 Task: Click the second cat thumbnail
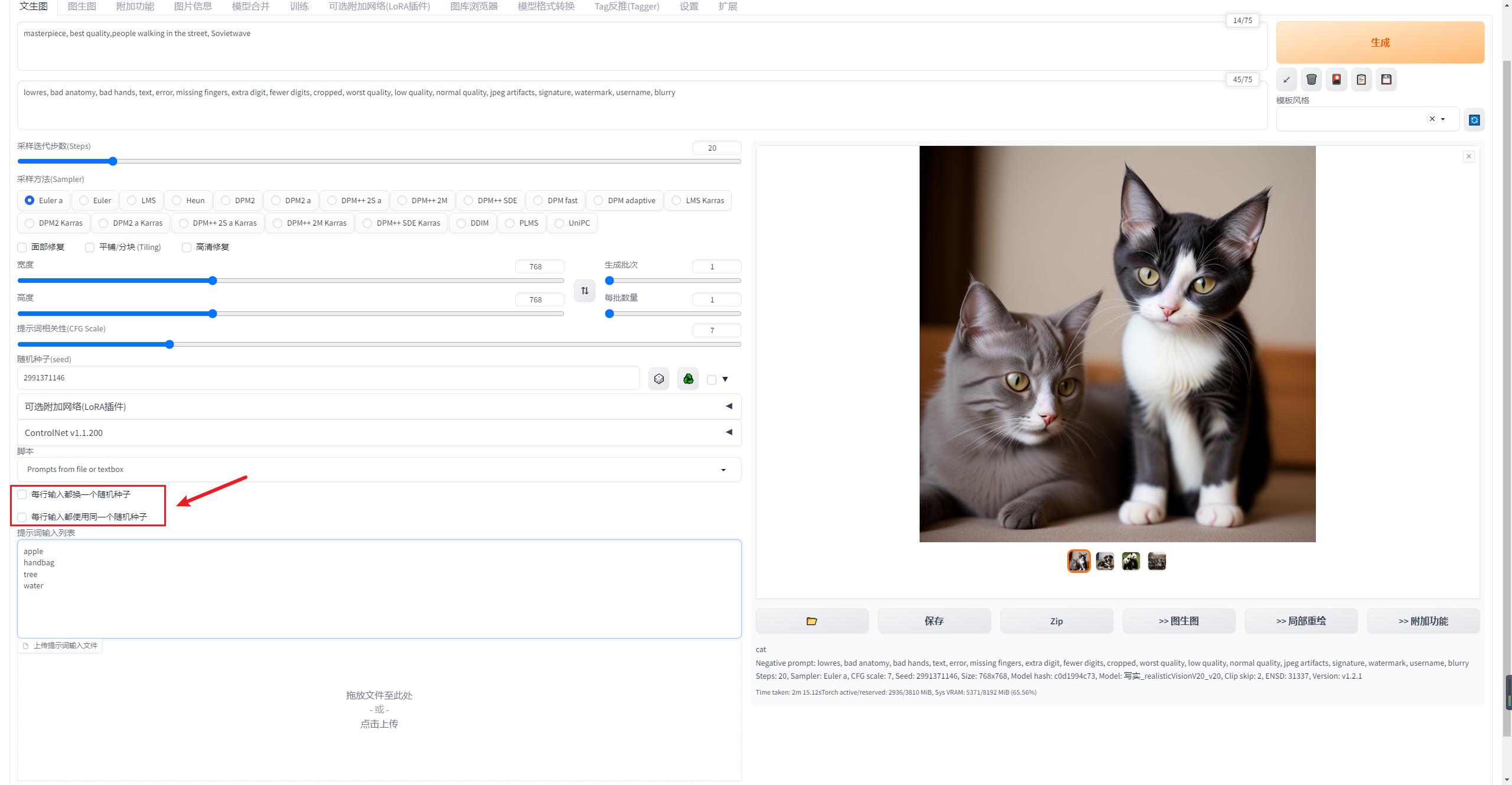pyautogui.click(x=1104, y=561)
